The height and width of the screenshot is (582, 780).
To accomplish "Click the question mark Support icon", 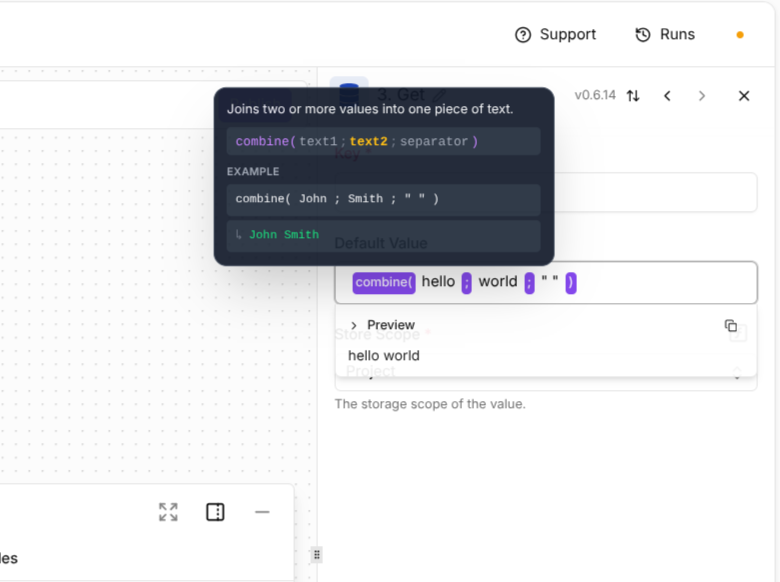I will click(523, 35).
